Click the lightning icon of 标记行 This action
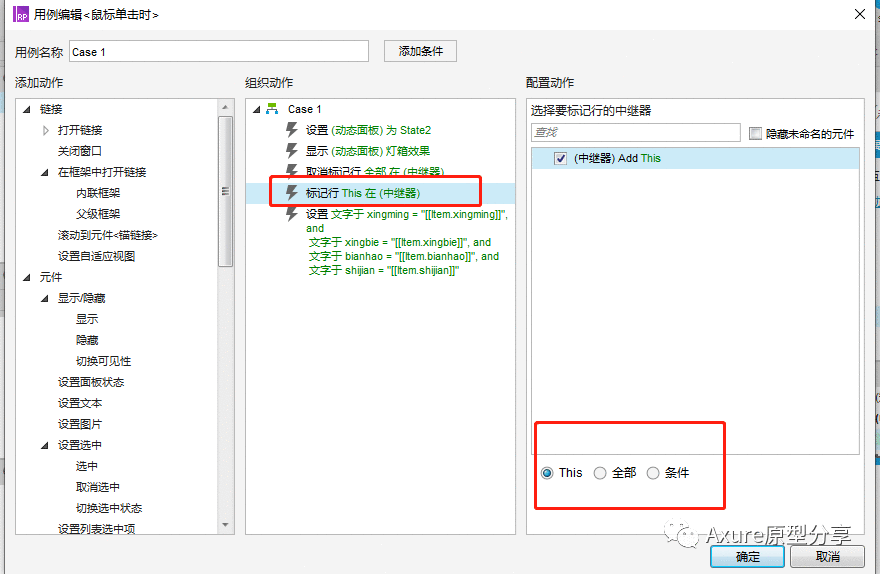Viewport: 880px width, 574px height. [x=291, y=192]
